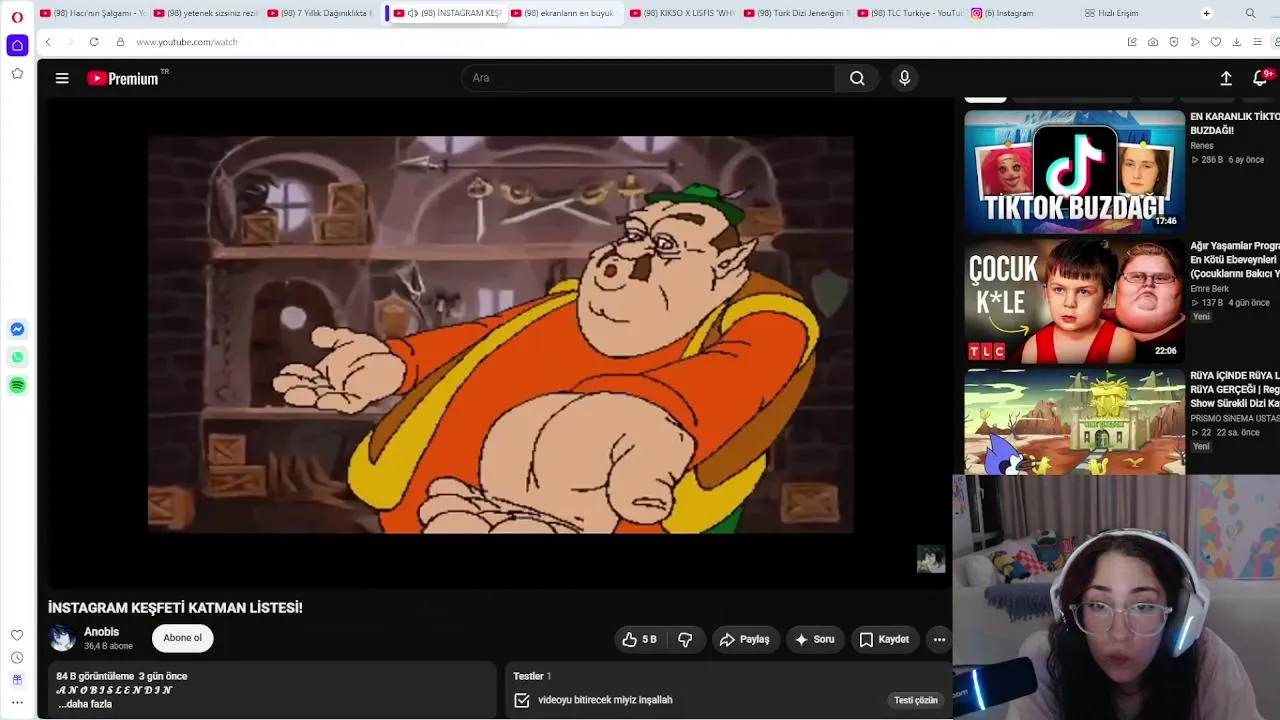Click the small channel watermark on video
This screenshot has height=720, width=1280.
931,559
